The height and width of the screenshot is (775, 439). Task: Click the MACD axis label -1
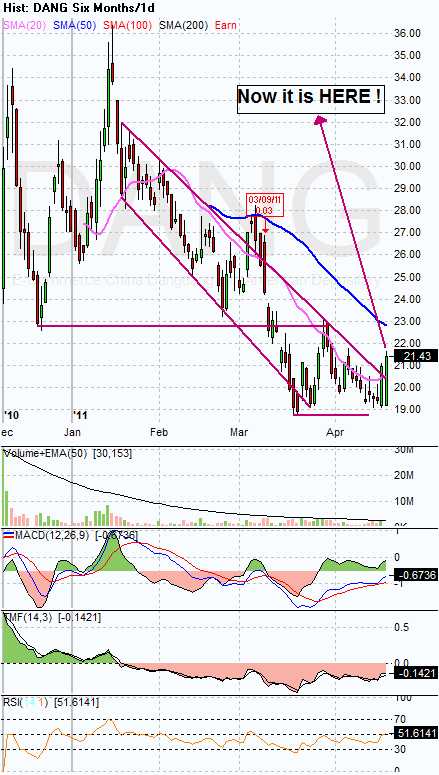click(x=400, y=584)
